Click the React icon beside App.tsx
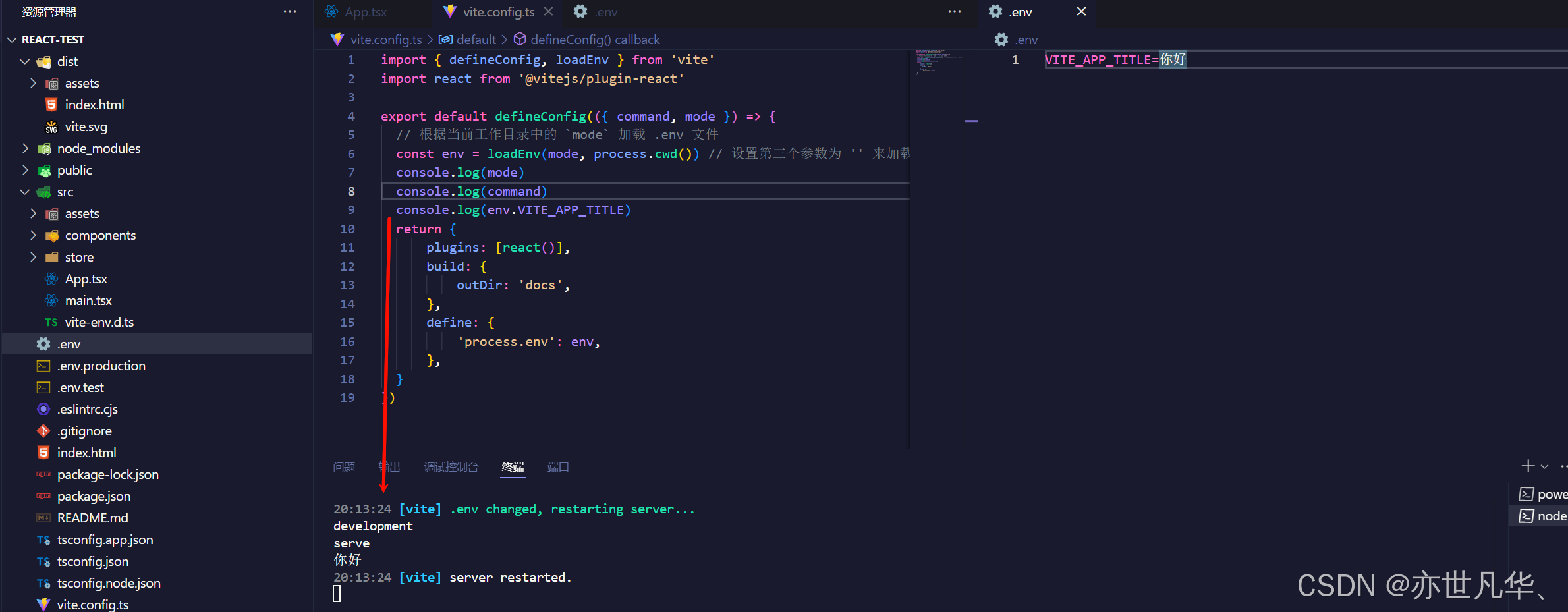1568x612 pixels. tap(51, 279)
